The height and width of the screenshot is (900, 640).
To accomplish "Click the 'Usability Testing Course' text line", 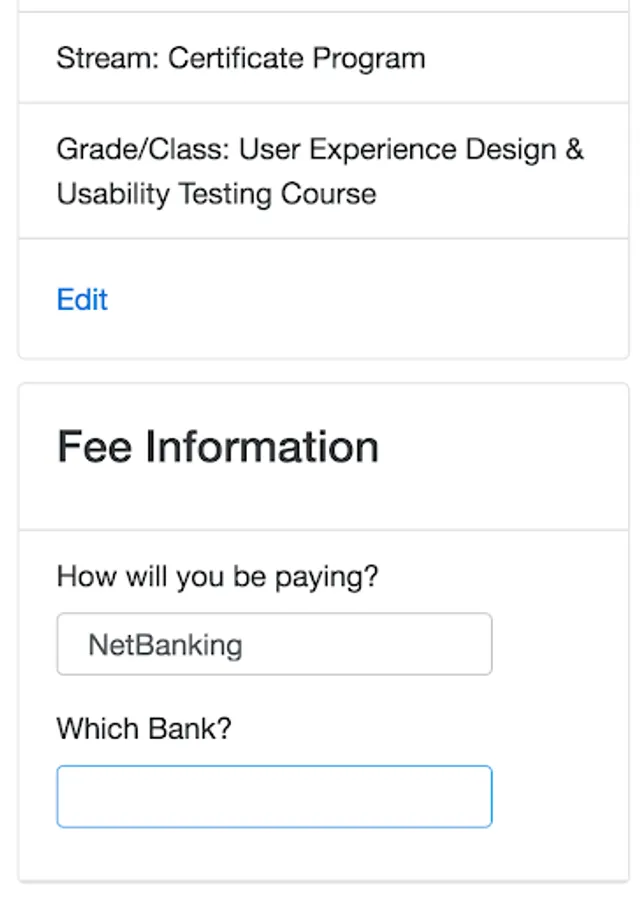I will tap(216, 193).
